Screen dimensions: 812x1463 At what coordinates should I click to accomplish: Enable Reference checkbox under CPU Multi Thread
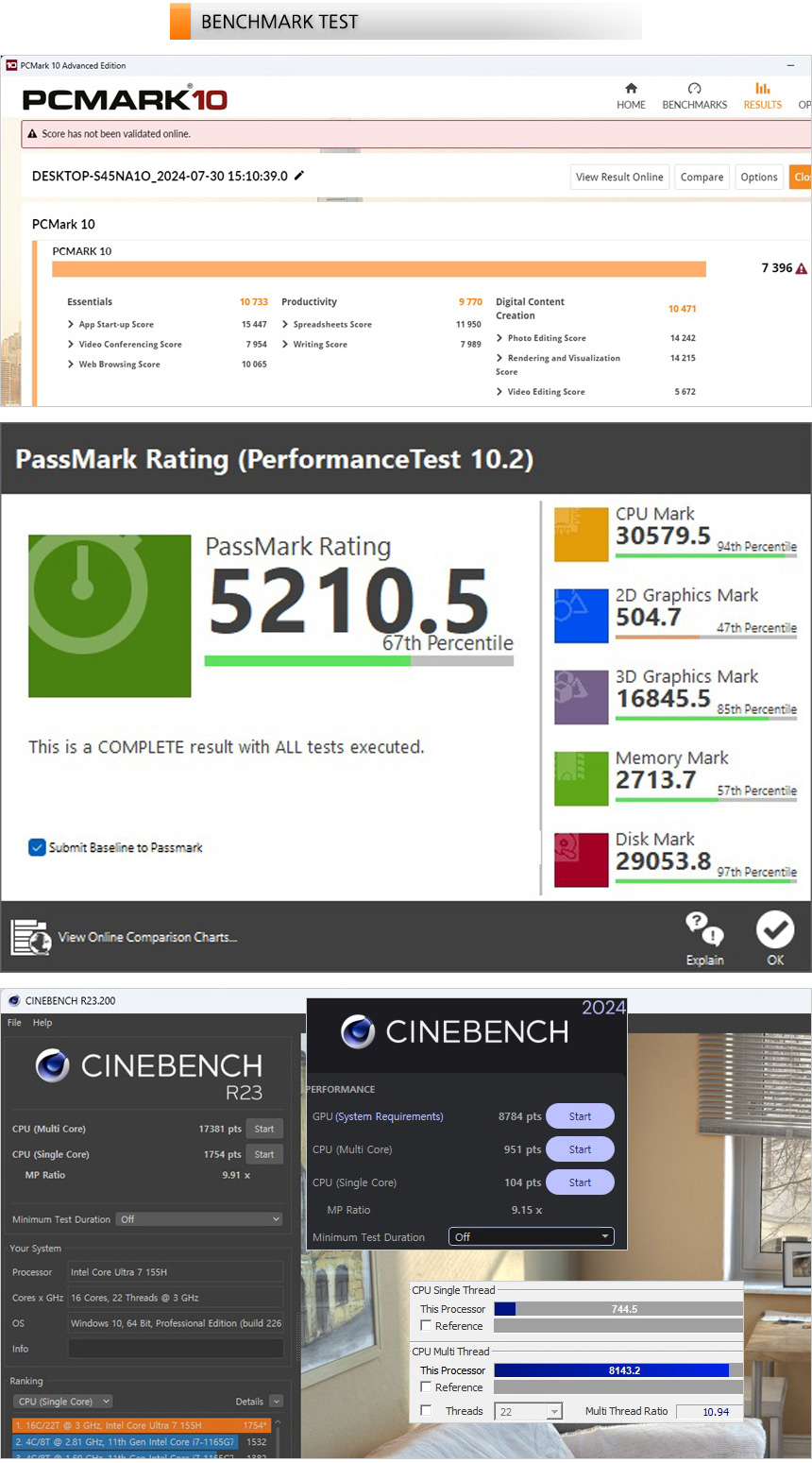click(x=426, y=1386)
